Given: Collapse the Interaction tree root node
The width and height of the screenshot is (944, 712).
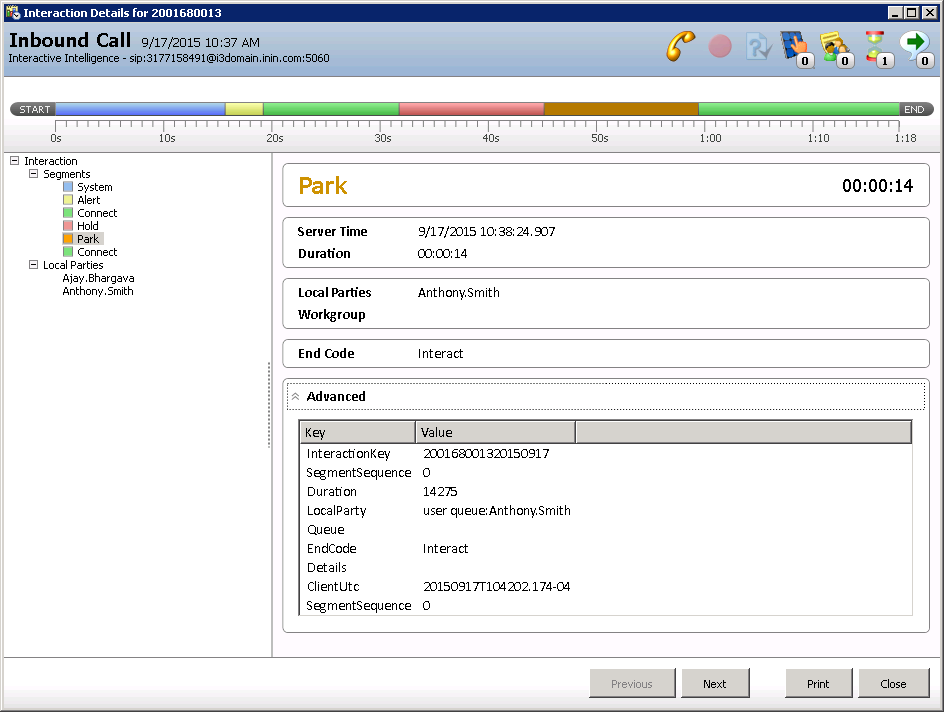Looking at the screenshot, I should coord(14,161).
